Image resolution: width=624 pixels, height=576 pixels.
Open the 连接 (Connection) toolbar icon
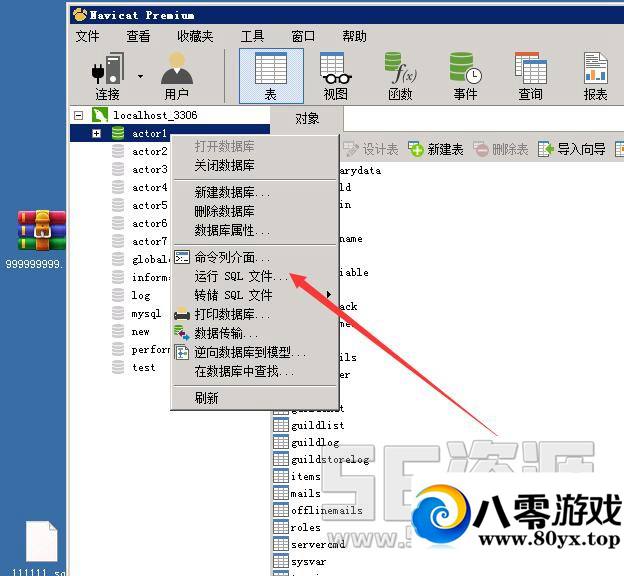107,76
